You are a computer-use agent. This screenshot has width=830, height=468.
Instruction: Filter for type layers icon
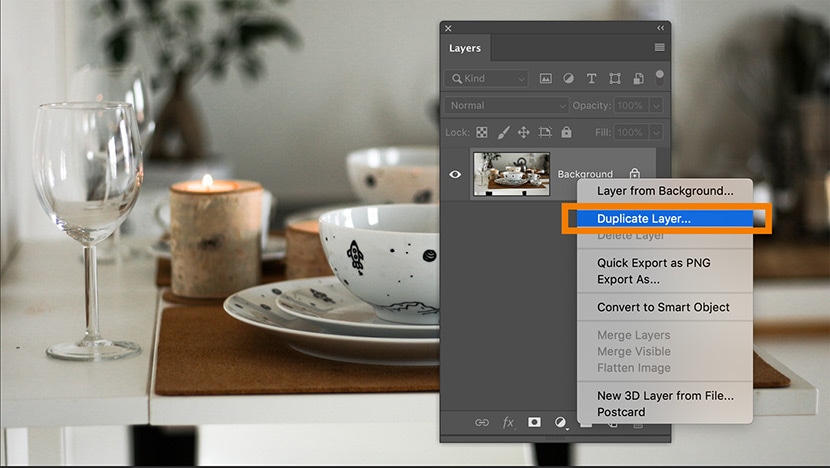591,78
